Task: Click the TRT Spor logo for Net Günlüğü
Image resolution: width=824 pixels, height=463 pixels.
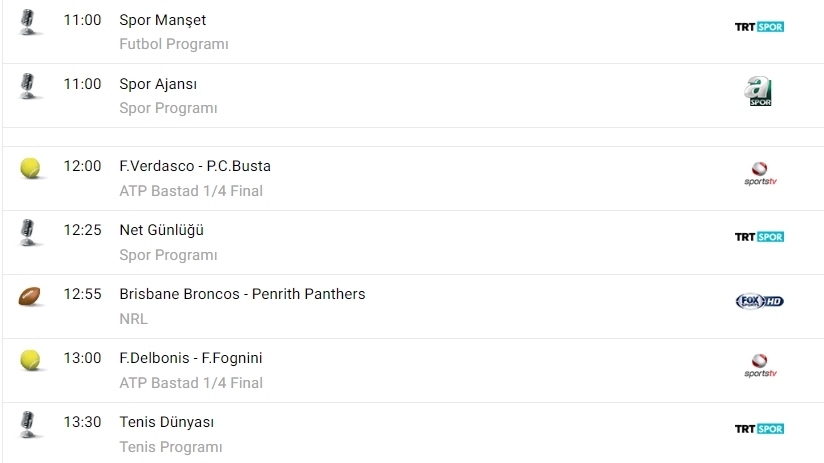Action: tap(759, 237)
